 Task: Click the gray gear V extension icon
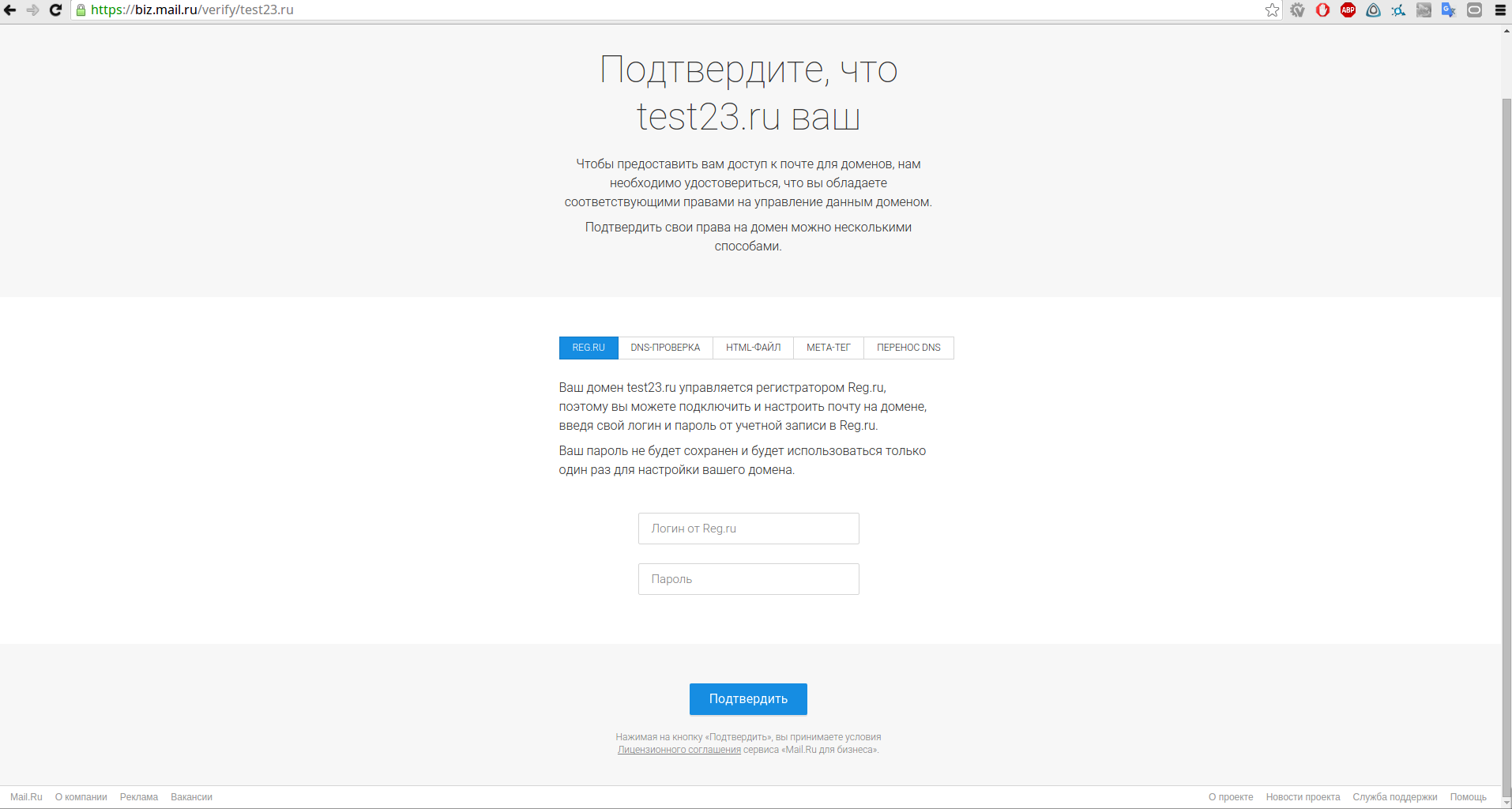[1297, 10]
